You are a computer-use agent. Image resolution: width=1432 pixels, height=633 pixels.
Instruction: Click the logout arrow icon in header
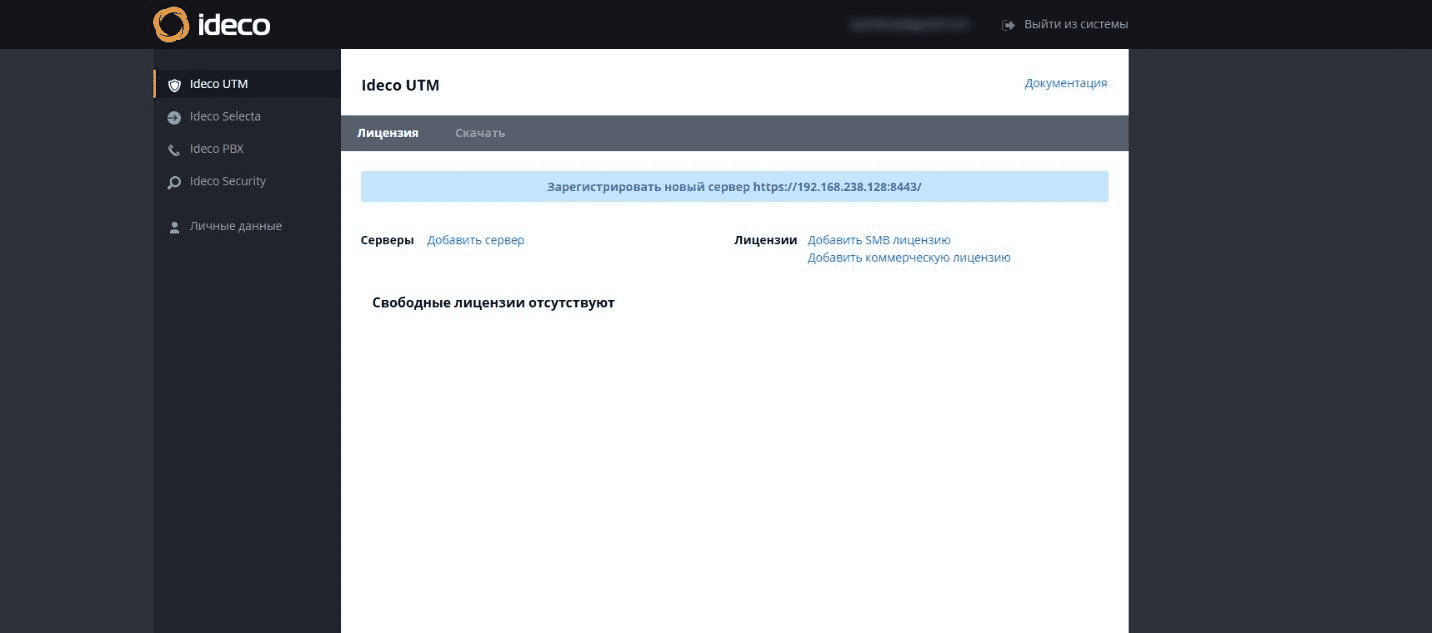tap(1008, 25)
